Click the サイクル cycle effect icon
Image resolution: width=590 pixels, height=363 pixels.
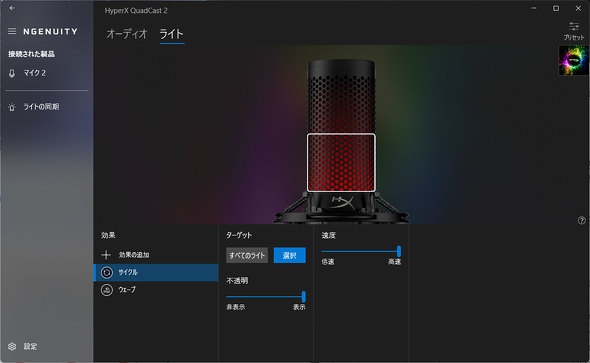tap(107, 272)
